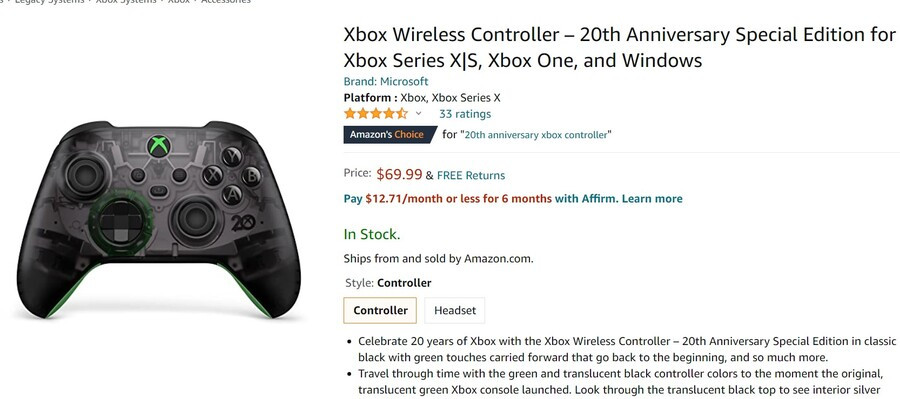Open the 33 ratings link
The height and width of the screenshot is (399, 900).
[x=465, y=114]
